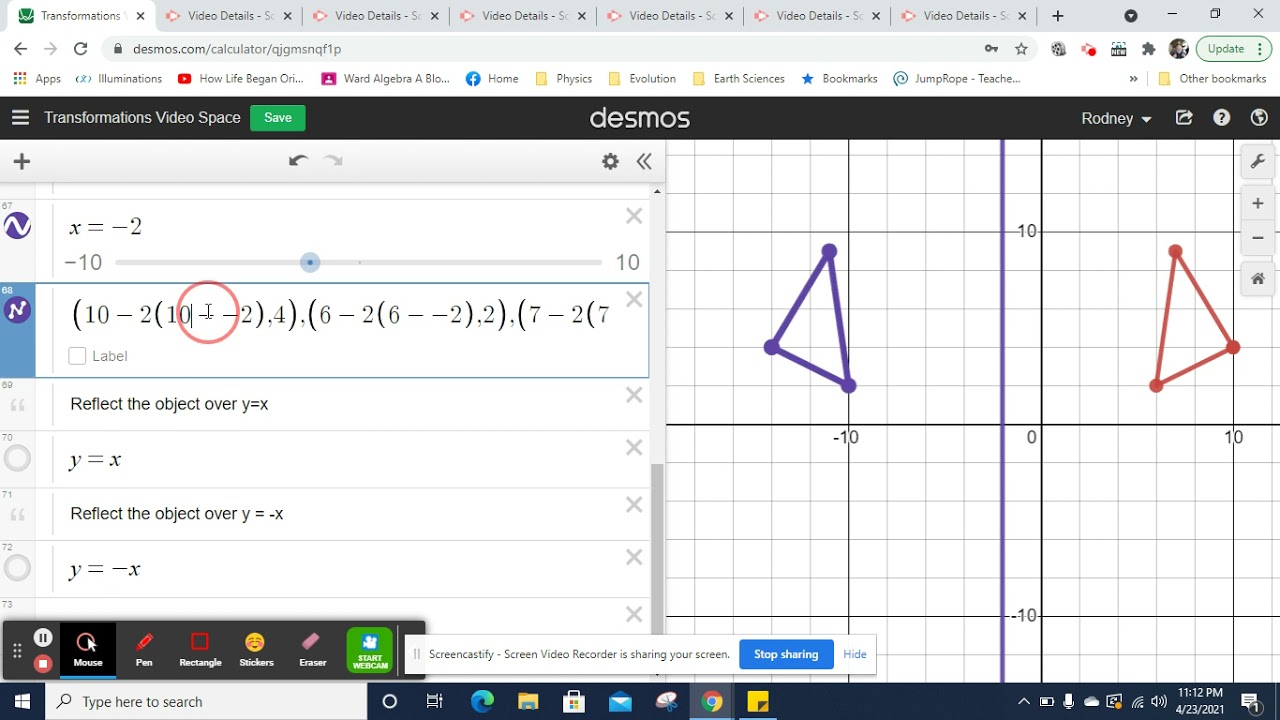Undo the last edit
Screen dimensions: 1280x720
pos(298,161)
